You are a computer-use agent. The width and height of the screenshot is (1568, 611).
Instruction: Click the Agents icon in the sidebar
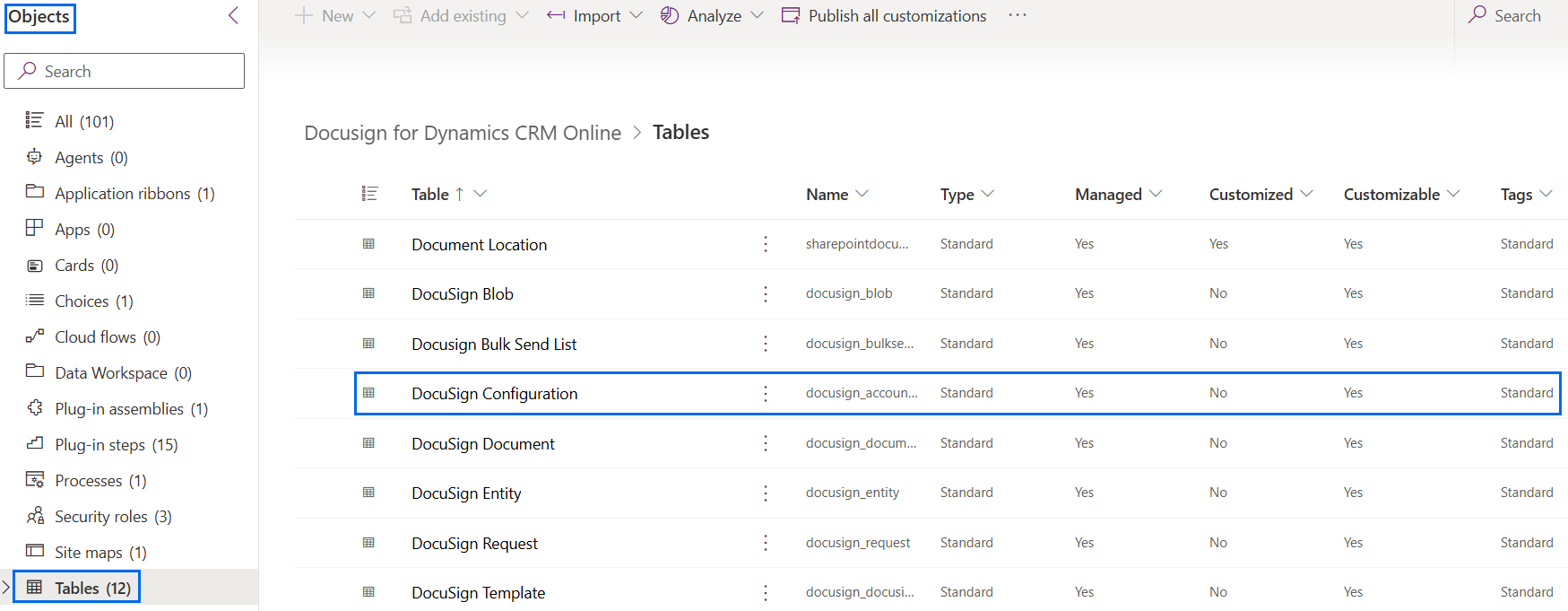[x=34, y=156]
